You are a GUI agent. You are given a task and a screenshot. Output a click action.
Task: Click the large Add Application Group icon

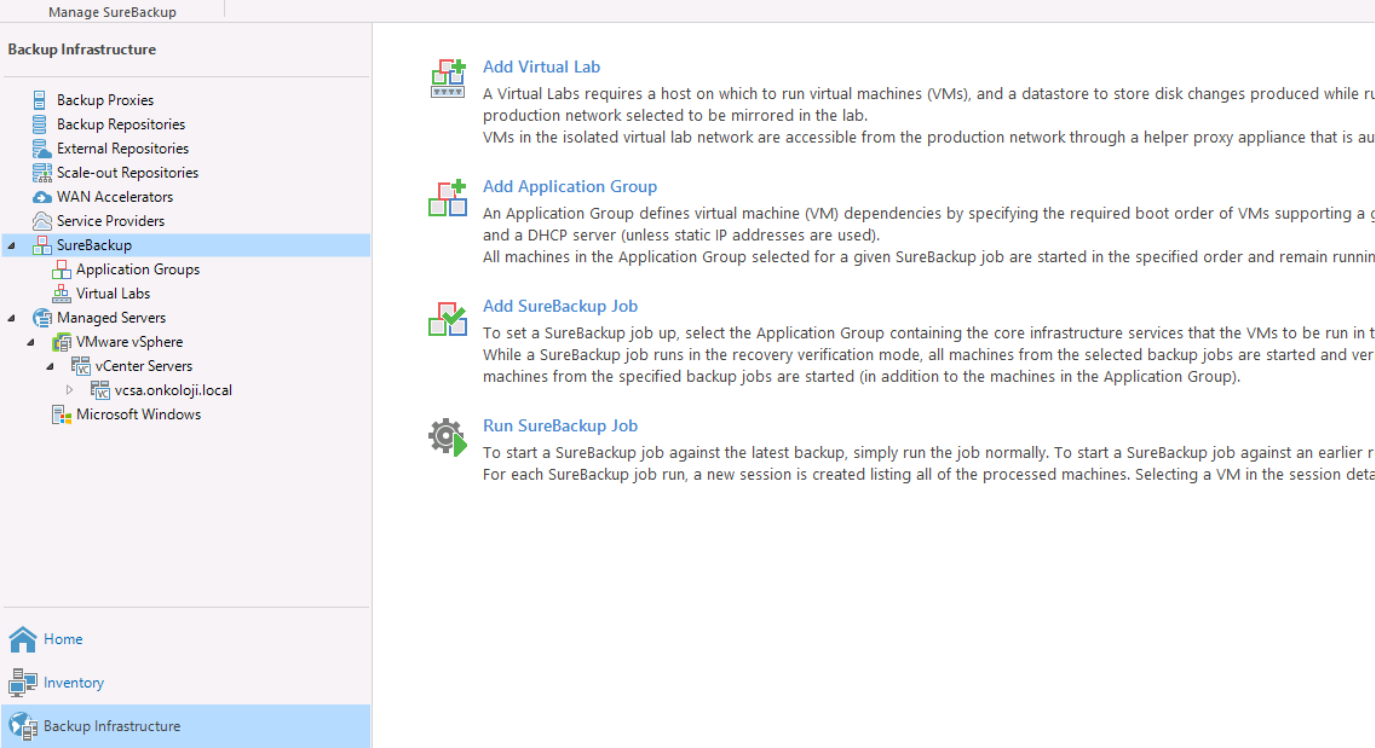pos(448,198)
